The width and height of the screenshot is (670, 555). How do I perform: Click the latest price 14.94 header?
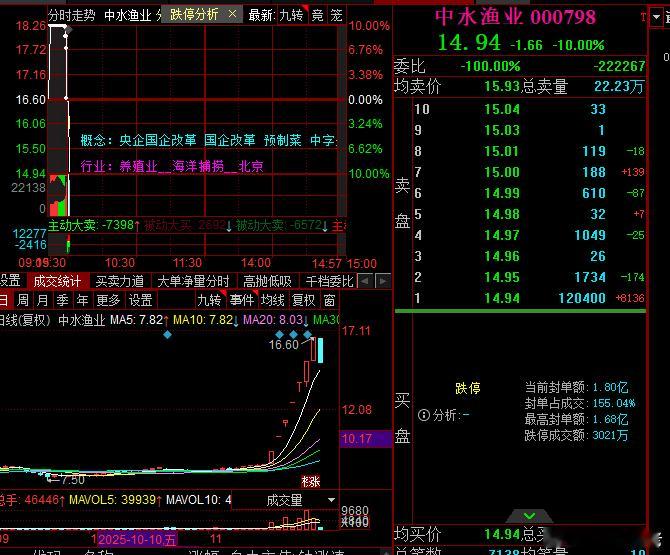coord(469,43)
